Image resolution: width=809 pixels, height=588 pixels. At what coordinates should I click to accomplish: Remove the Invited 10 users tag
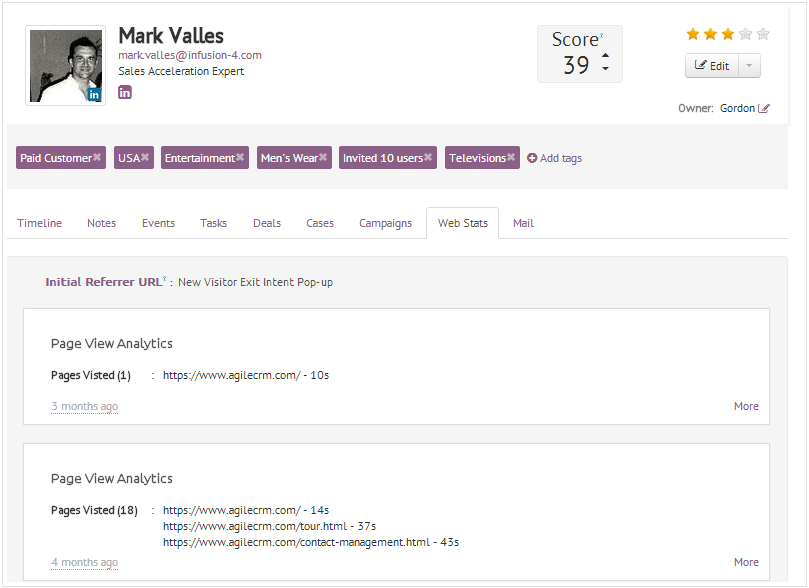427,157
